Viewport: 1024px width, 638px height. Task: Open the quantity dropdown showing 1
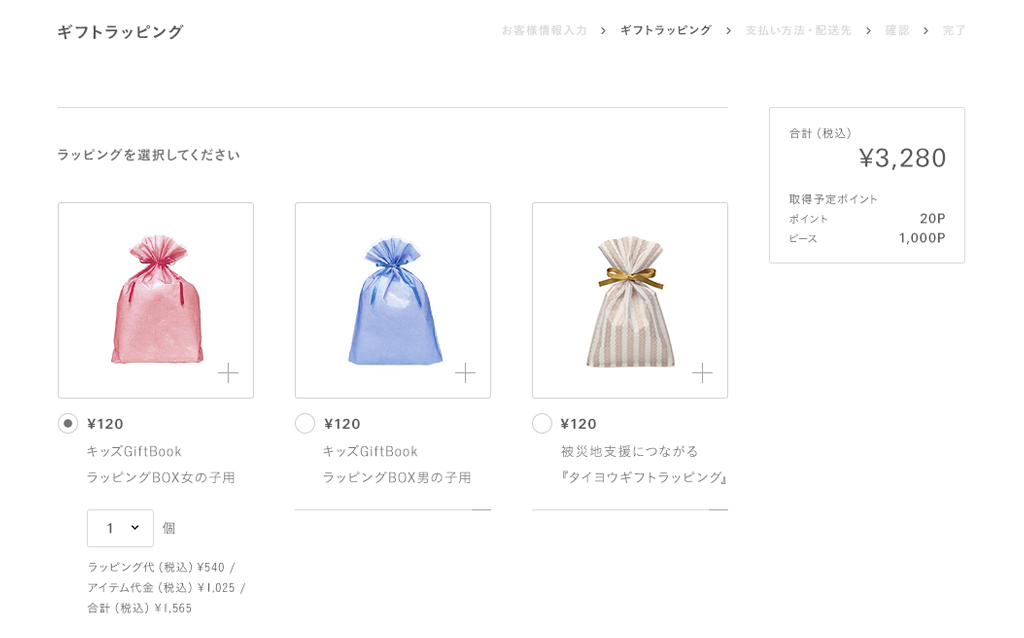point(120,528)
